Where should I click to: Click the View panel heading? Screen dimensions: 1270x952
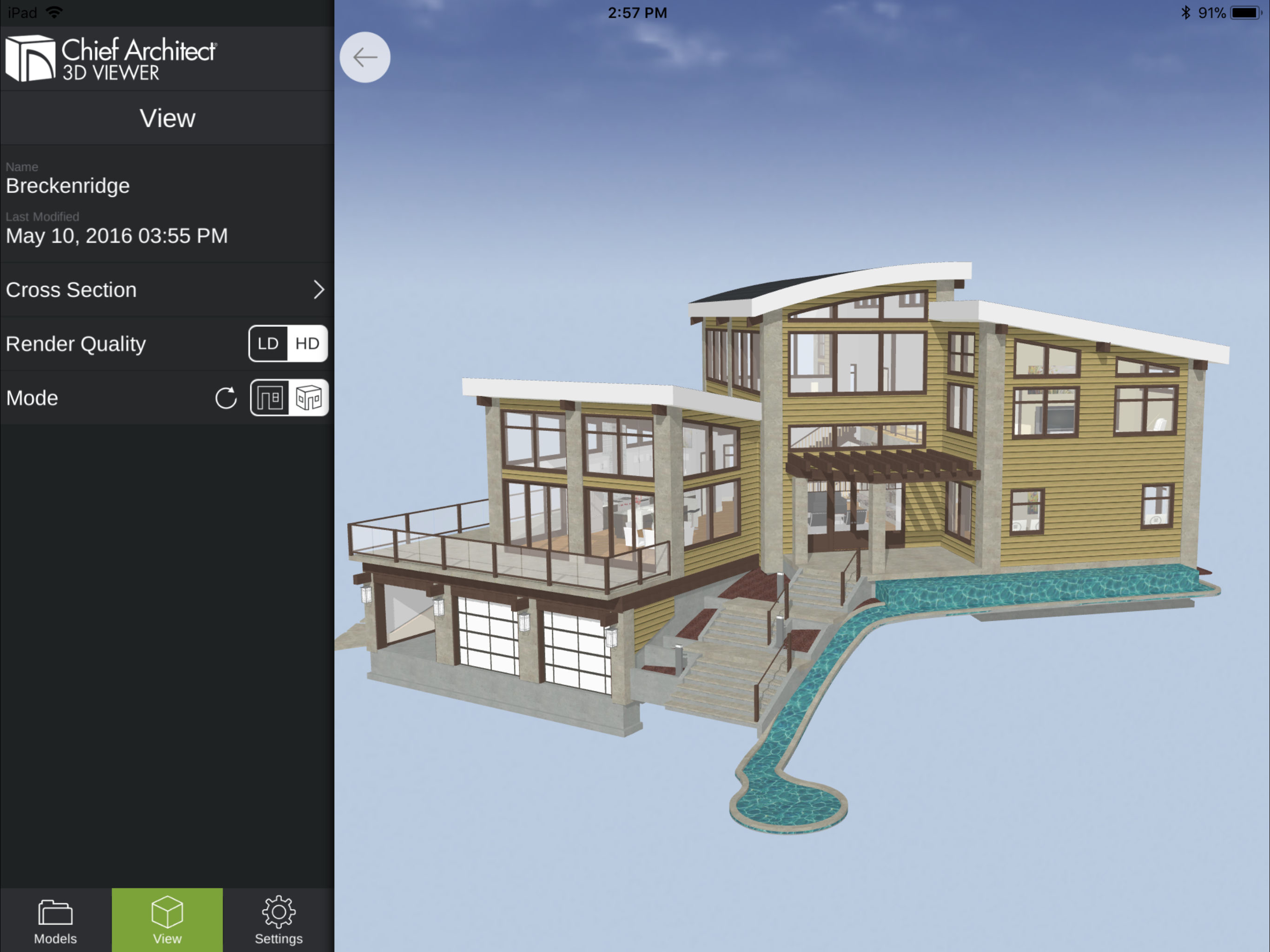pos(168,118)
